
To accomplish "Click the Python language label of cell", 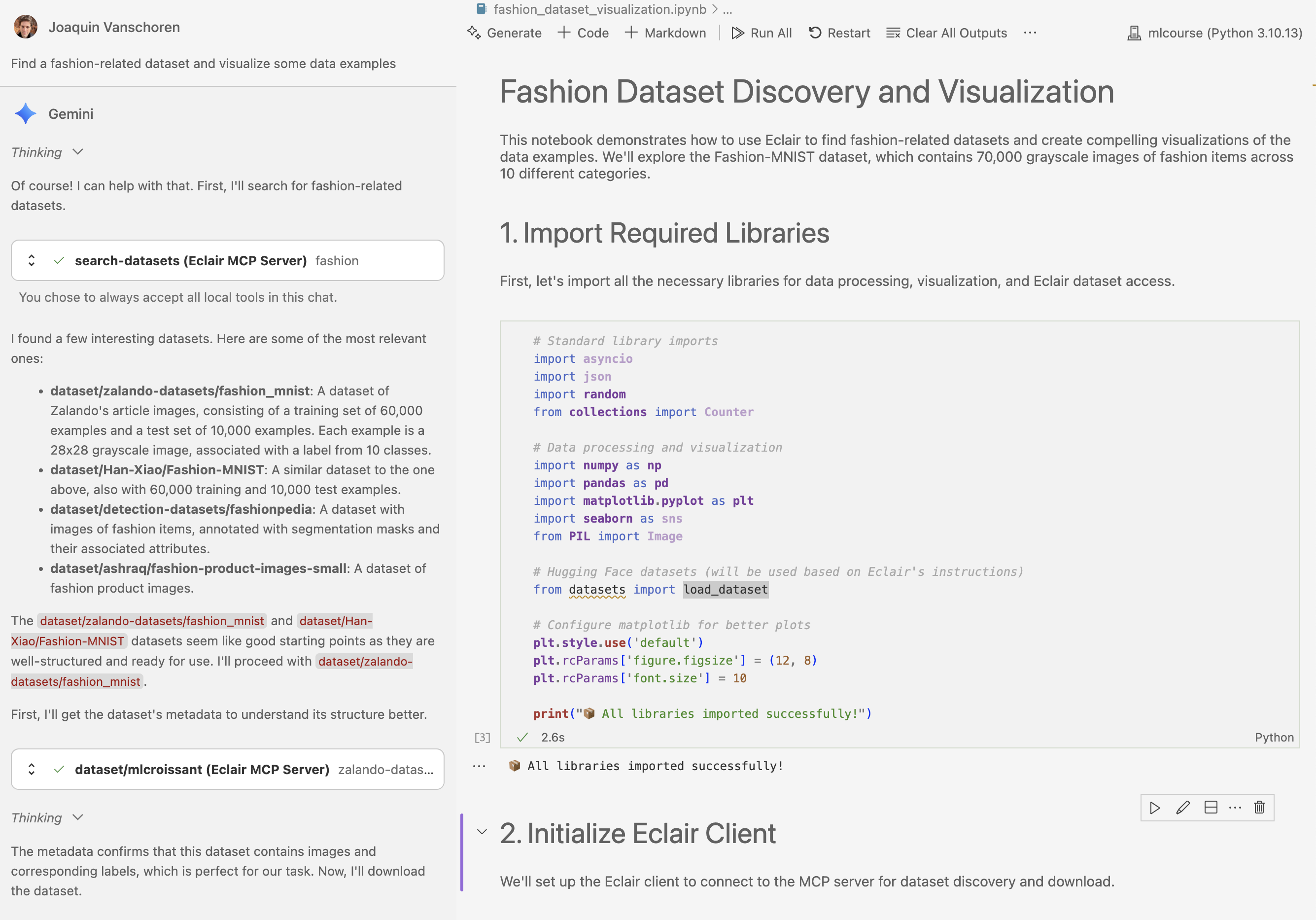I will (1274, 737).
